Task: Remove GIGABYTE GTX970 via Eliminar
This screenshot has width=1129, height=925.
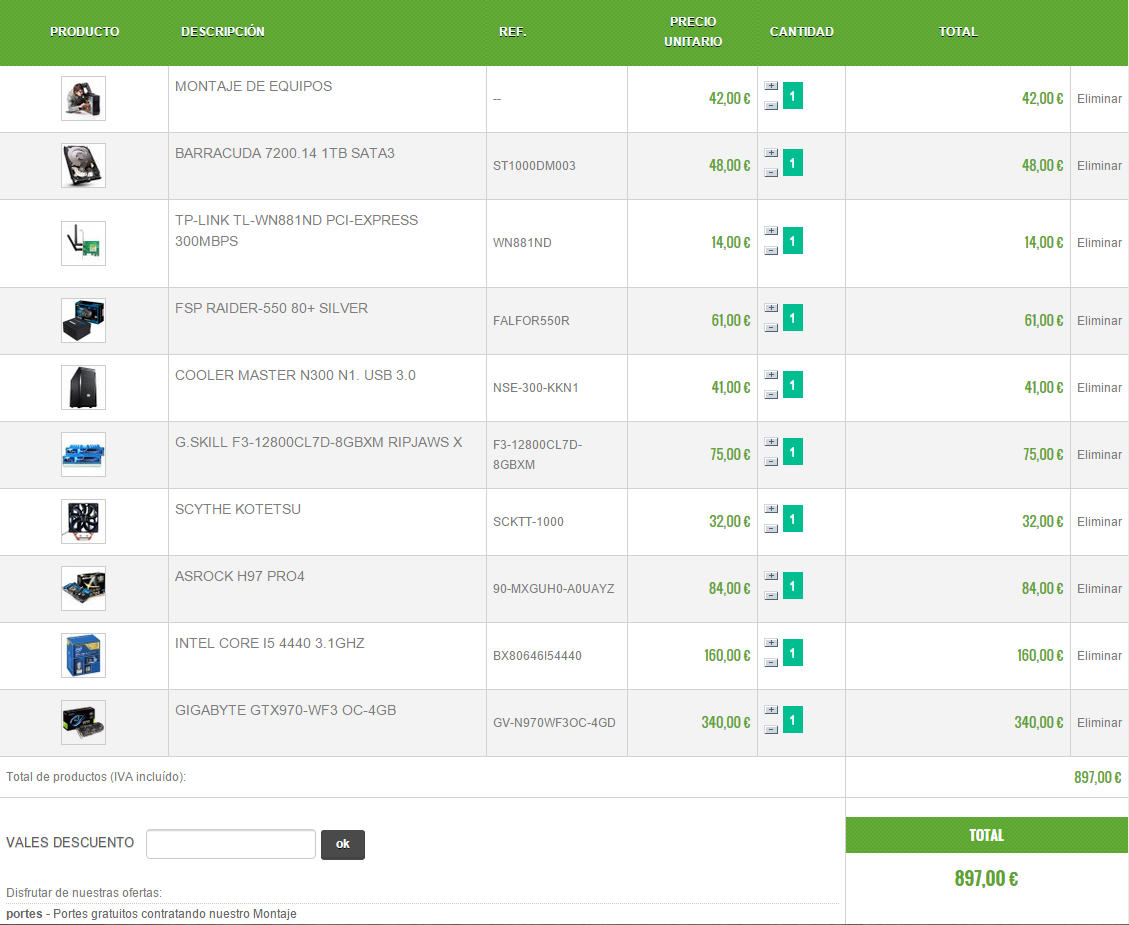Action: click(x=1099, y=722)
